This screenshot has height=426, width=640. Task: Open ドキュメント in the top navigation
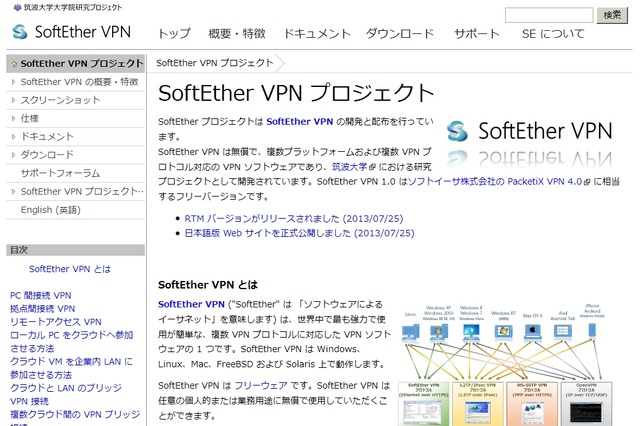pyautogui.click(x=317, y=33)
